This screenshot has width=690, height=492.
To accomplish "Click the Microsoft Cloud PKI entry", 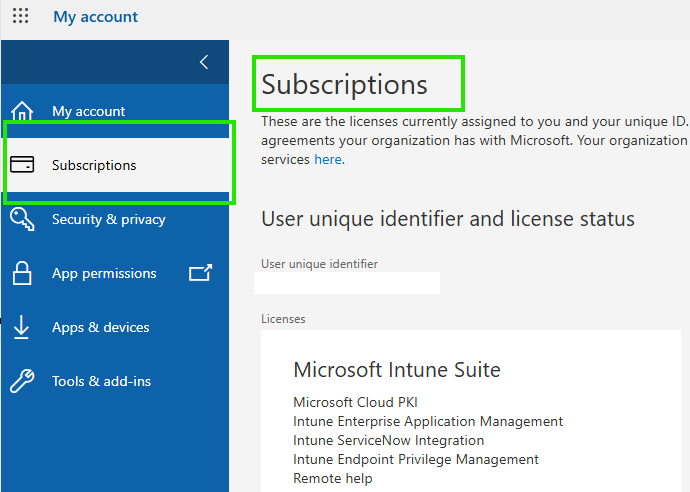I will pyautogui.click(x=355, y=402).
